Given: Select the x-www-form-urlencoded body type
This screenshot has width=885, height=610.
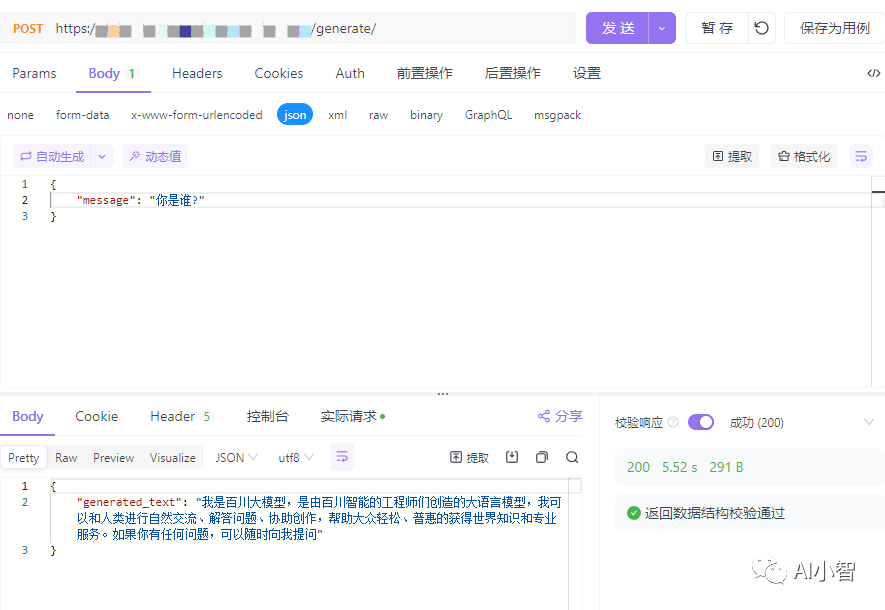Looking at the screenshot, I should (196, 115).
